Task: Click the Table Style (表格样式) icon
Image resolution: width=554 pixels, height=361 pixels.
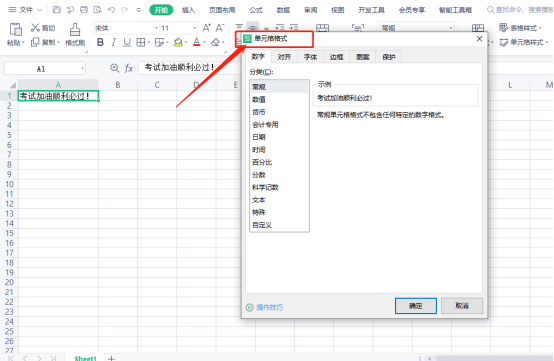Action: [x=503, y=28]
